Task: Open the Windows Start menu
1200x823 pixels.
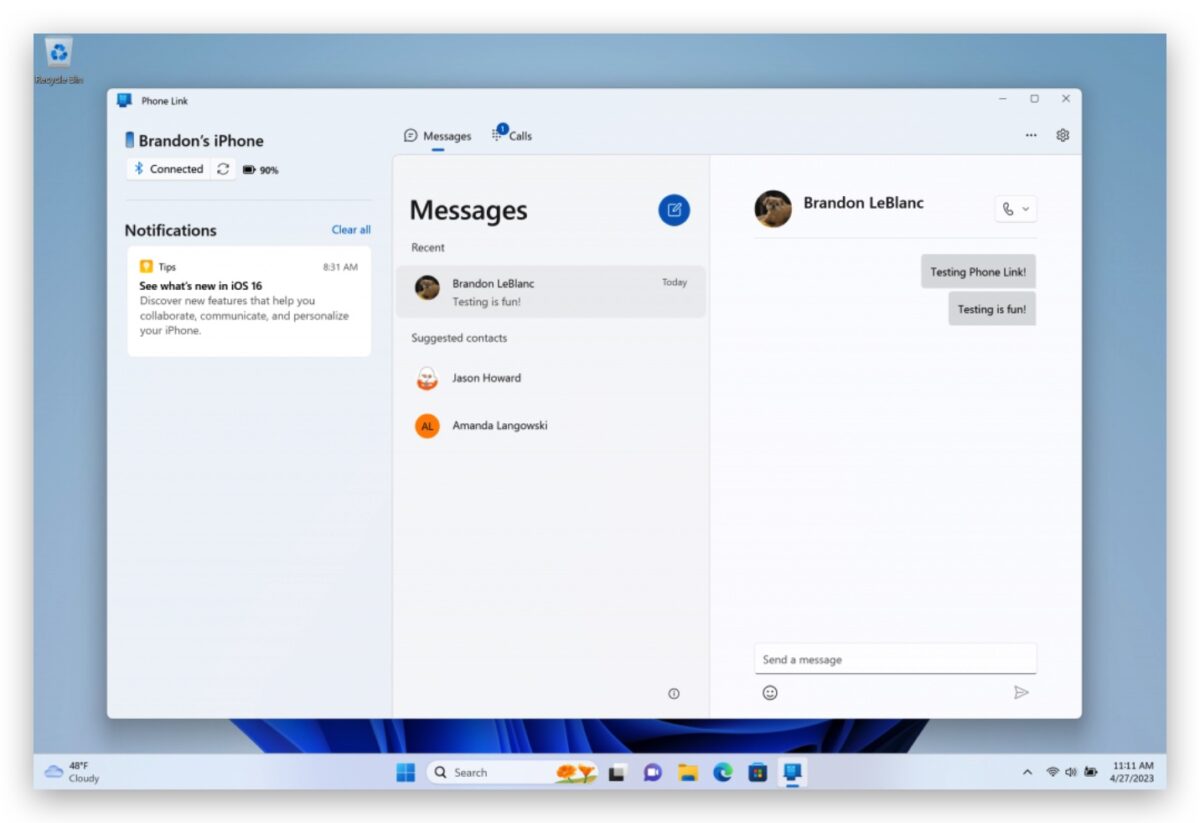Action: click(x=406, y=772)
